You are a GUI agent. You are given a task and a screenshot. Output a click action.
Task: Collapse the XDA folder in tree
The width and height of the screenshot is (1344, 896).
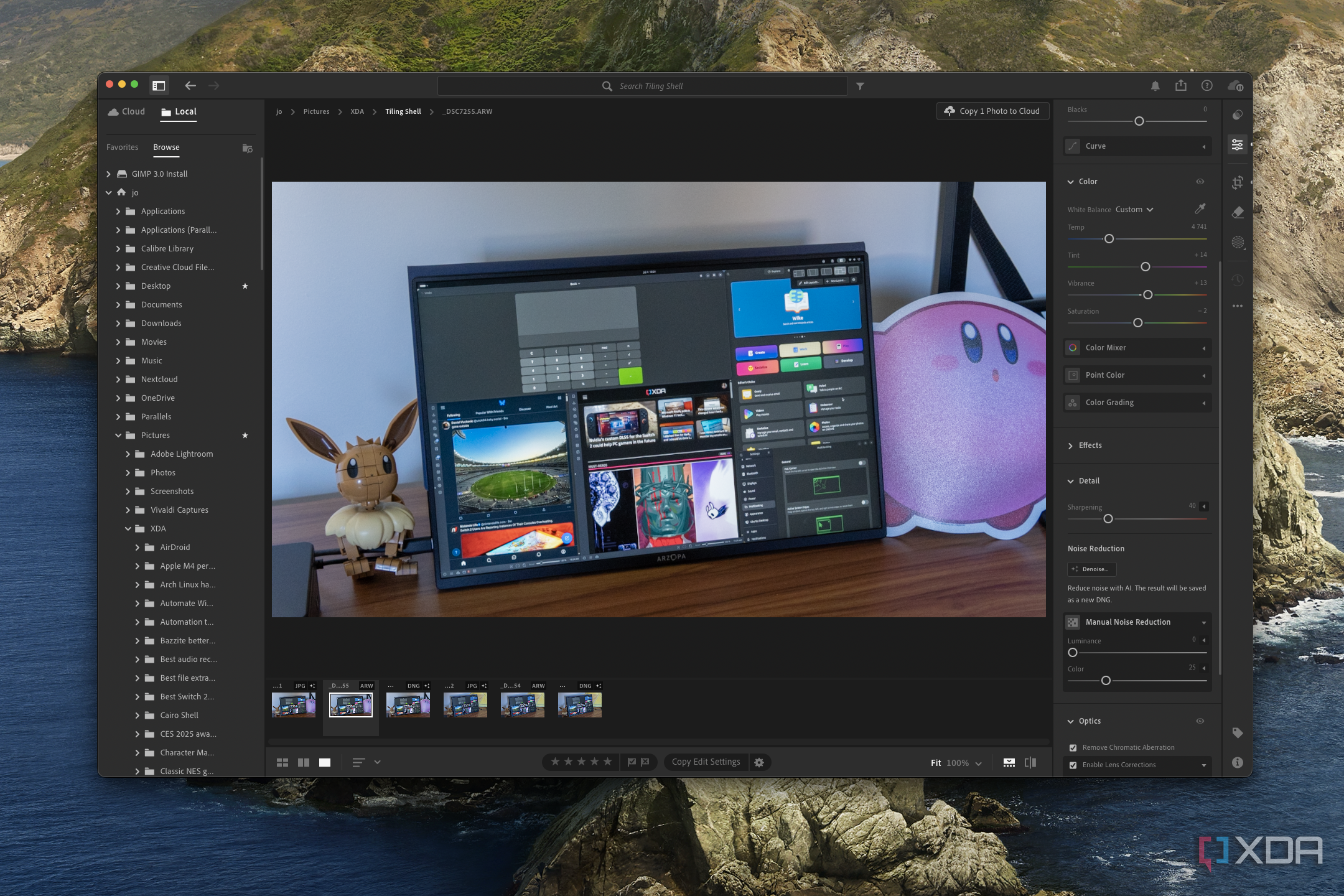point(128,529)
